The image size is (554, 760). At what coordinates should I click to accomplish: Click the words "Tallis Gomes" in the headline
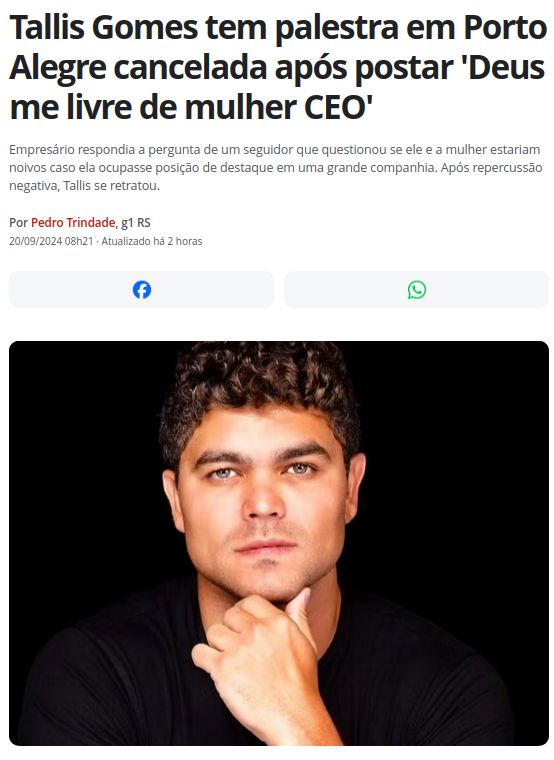[104, 28]
